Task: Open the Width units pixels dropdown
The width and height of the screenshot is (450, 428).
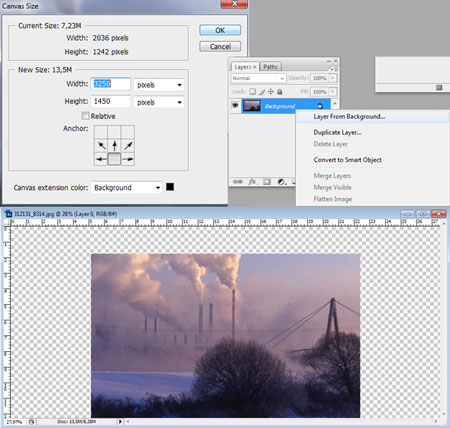Action: [159, 85]
